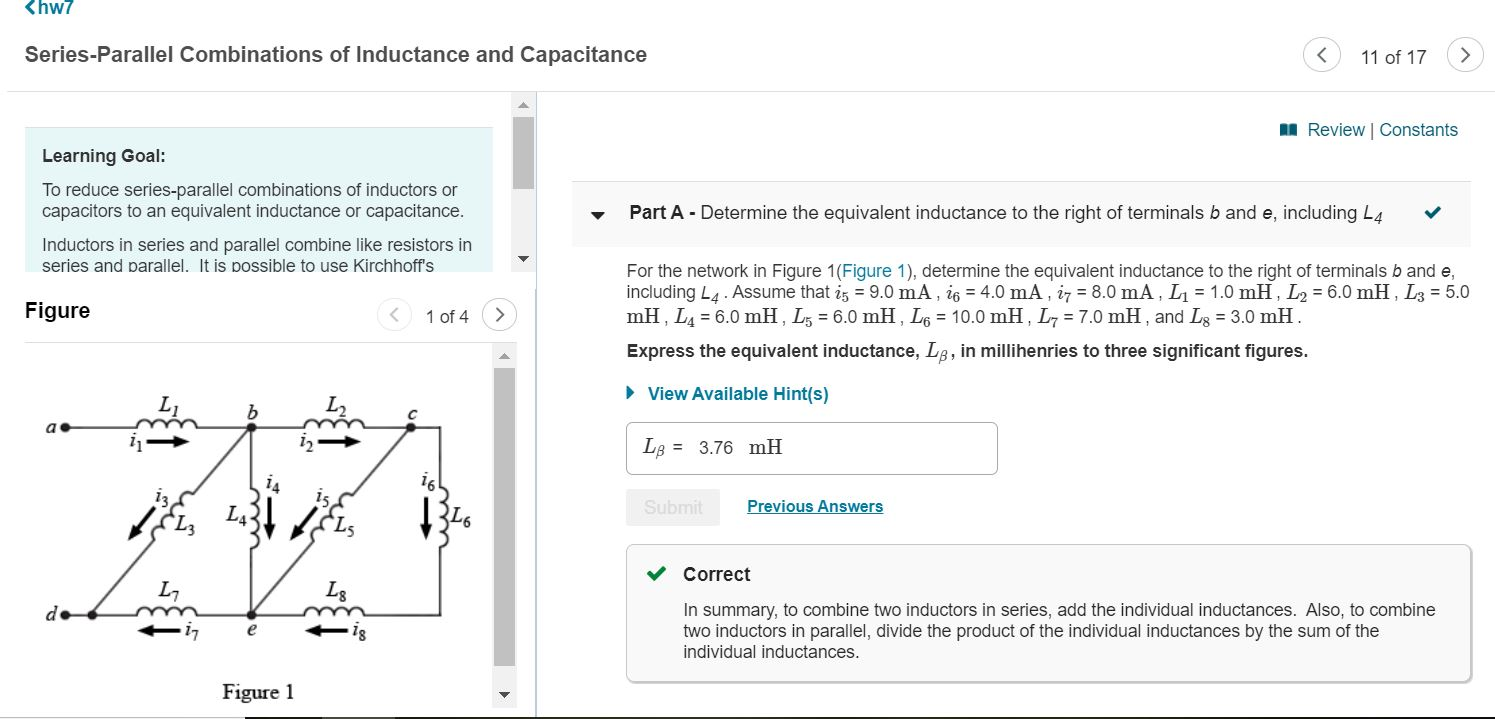Click the previous figure chevron

[394, 314]
